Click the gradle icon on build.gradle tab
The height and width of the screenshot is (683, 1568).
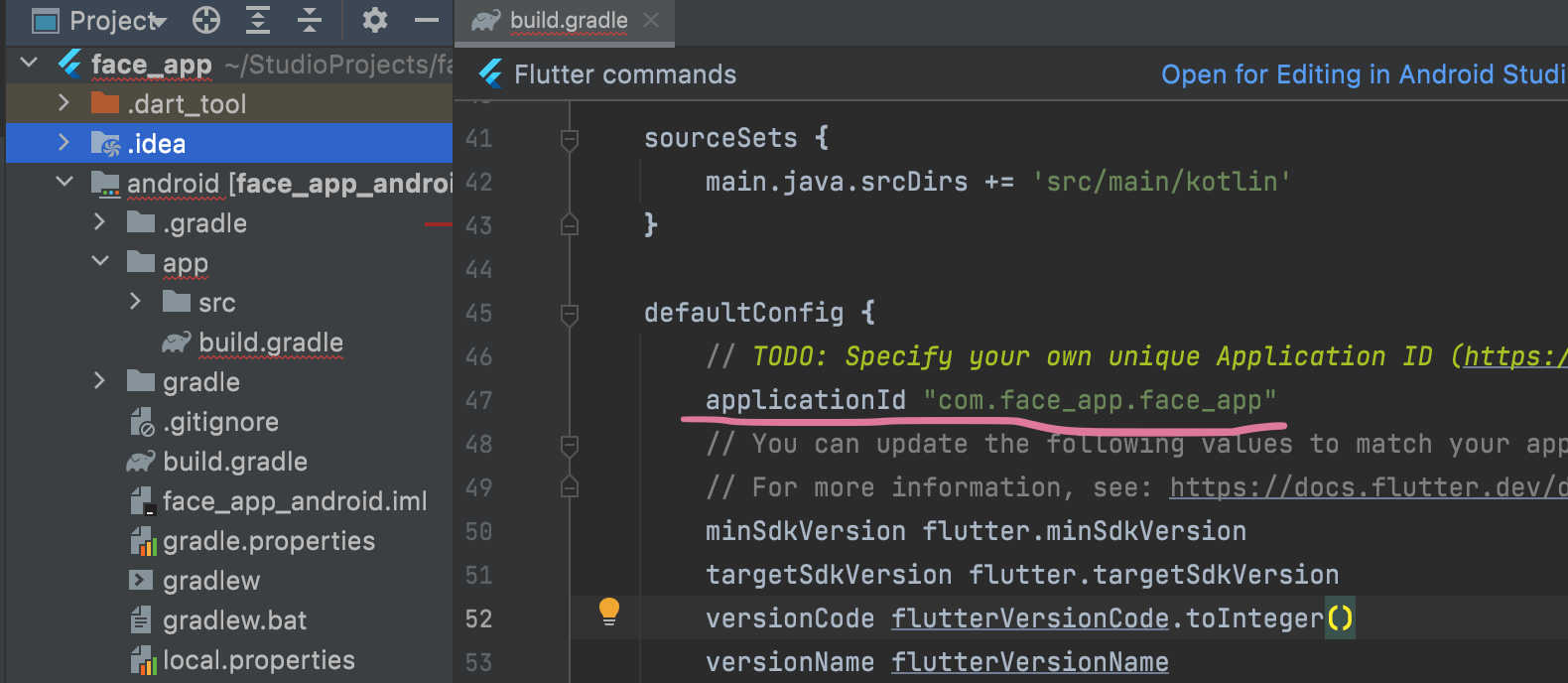[x=485, y=21]
